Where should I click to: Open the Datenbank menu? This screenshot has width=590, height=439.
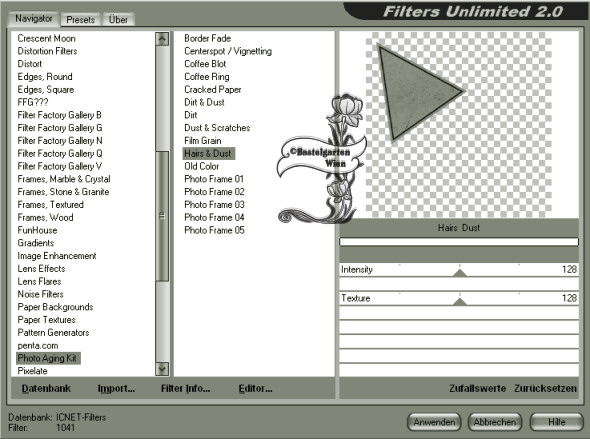46,388
